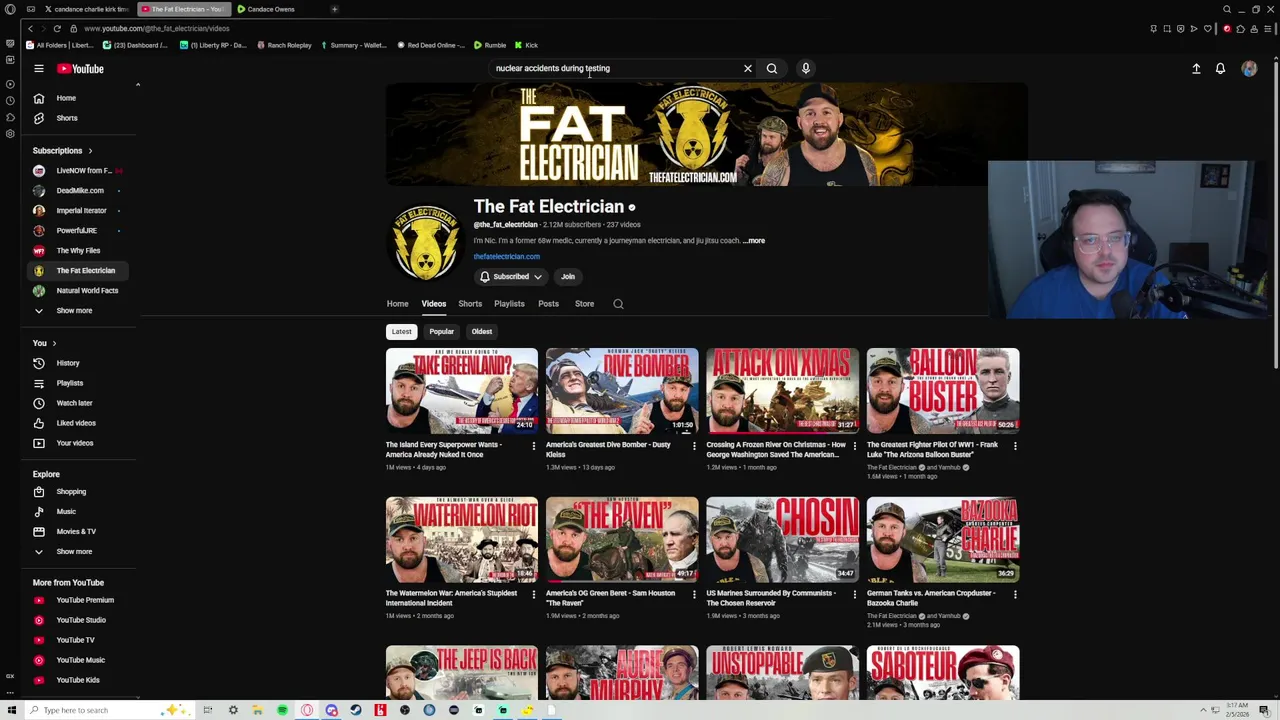Switch to channel Shorts tab

click(x=470, y=304)
